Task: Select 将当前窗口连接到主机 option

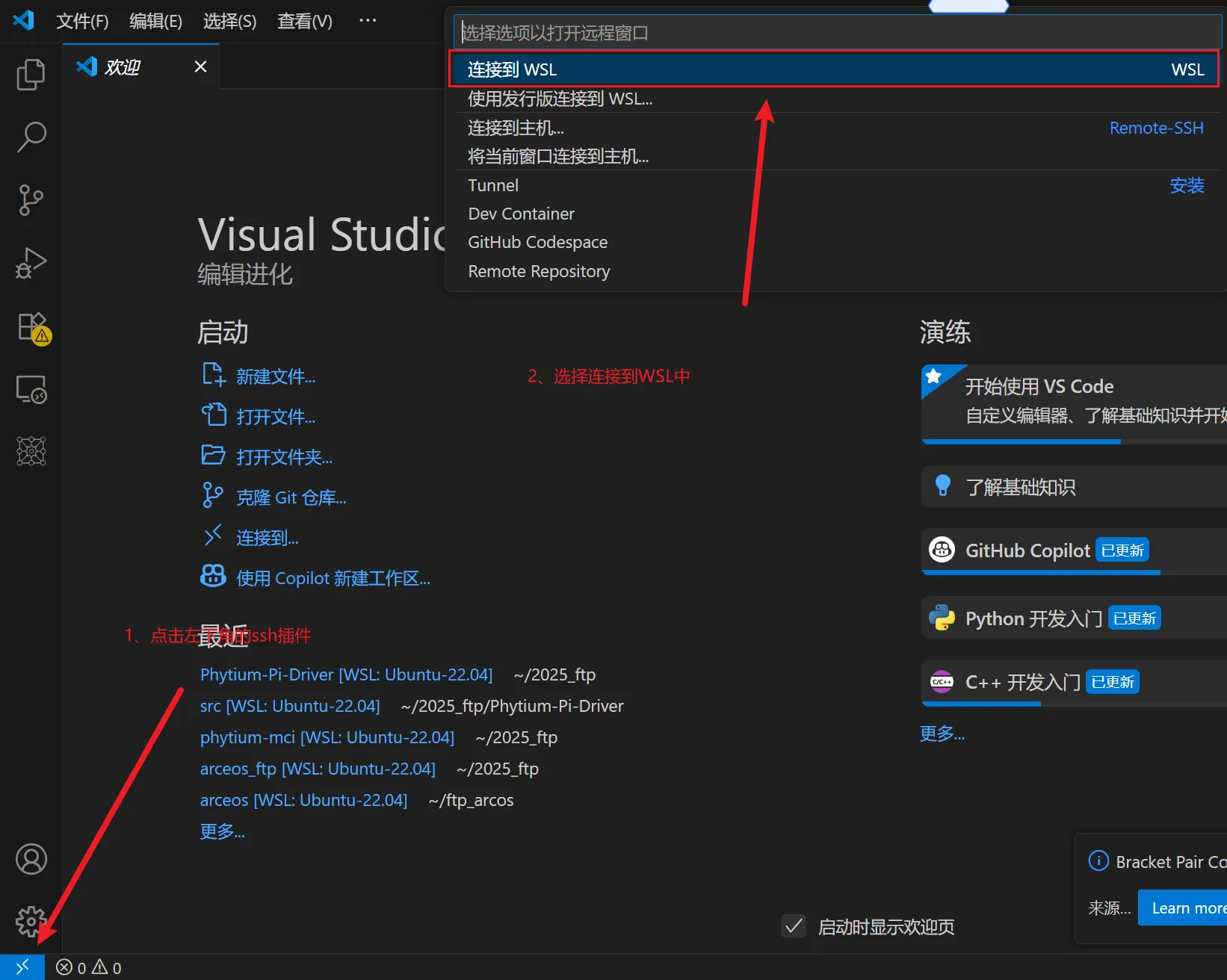Action: pos(835,156)
